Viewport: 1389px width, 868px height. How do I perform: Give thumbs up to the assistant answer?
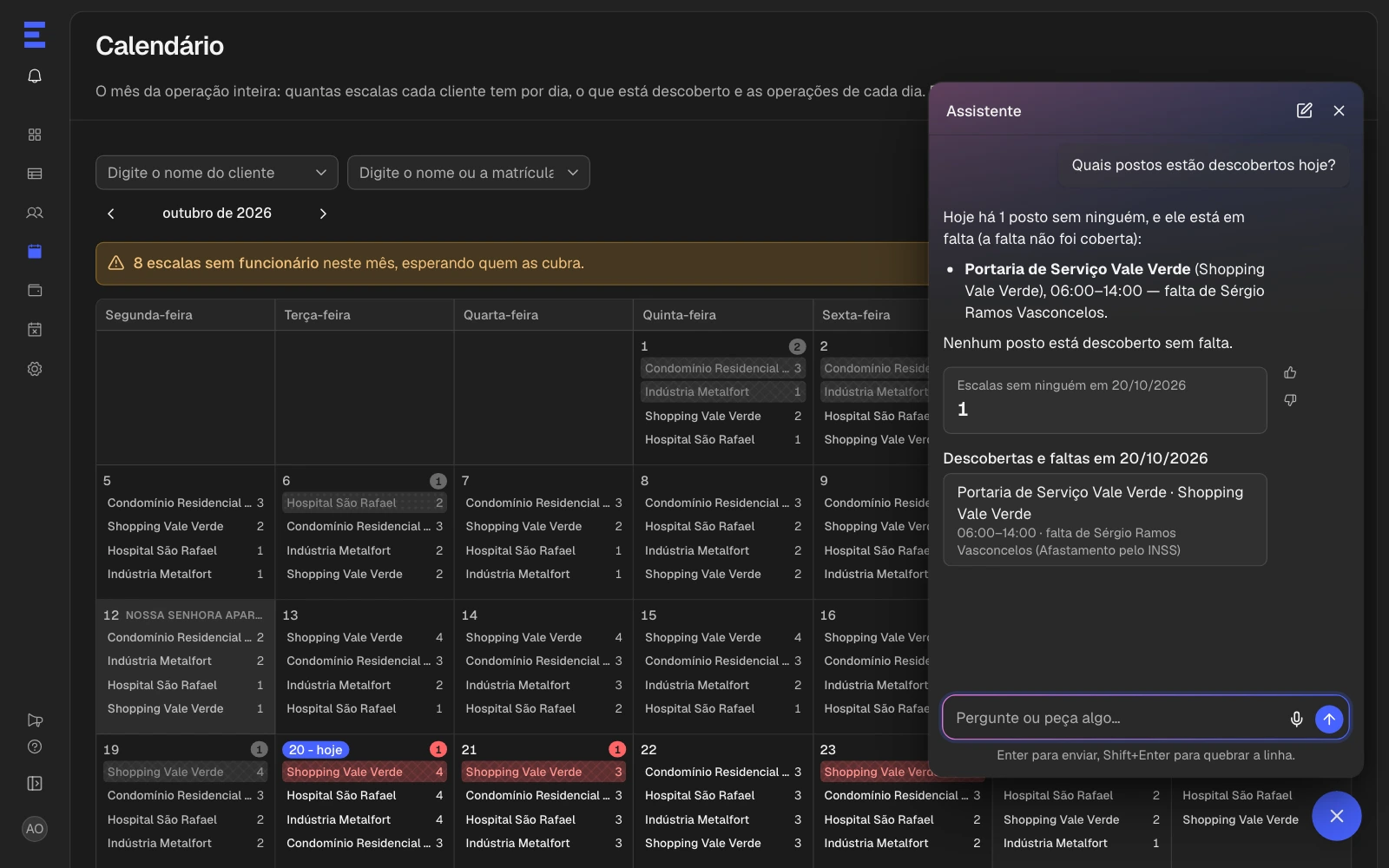click(x=1290, y=372)
